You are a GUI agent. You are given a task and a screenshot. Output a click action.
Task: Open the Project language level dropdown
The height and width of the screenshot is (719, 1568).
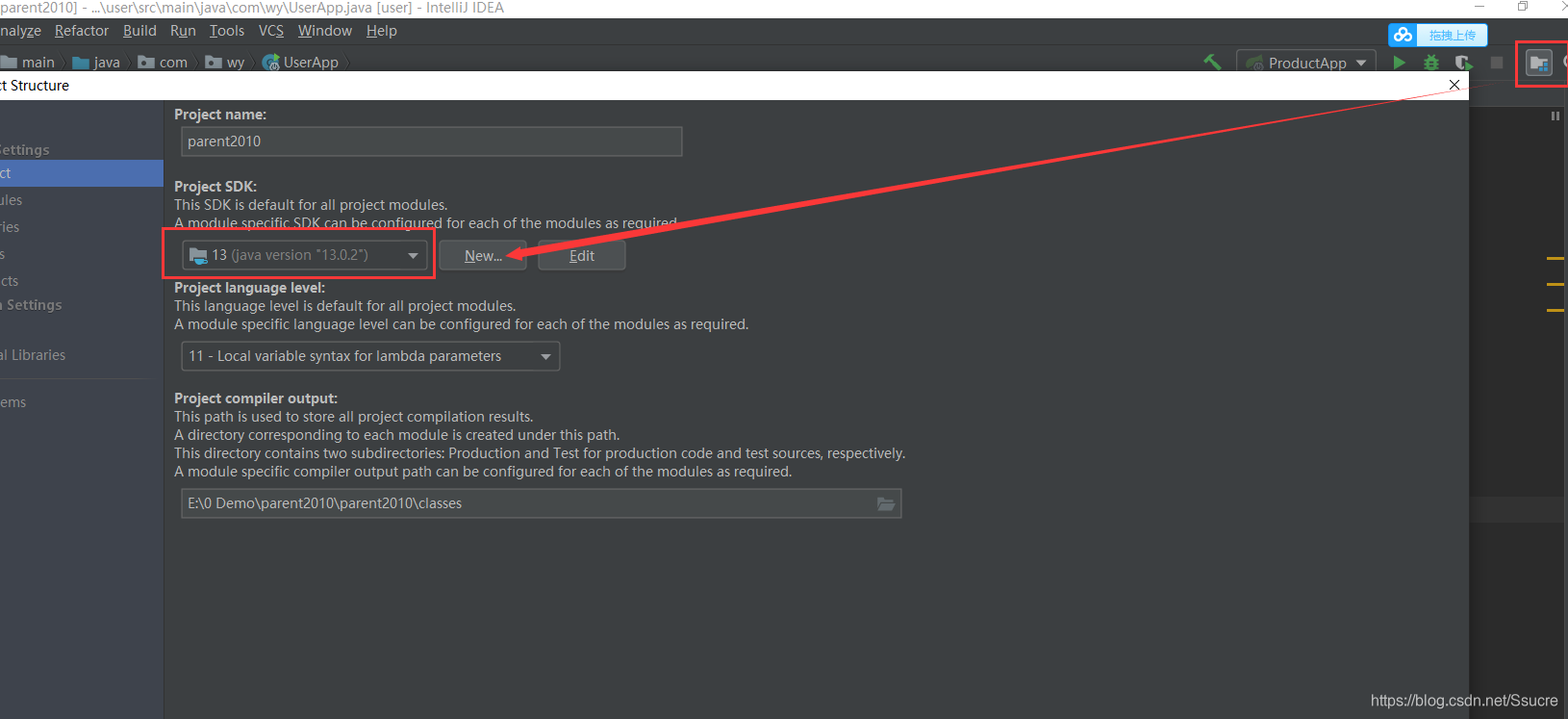pos(370,356)
